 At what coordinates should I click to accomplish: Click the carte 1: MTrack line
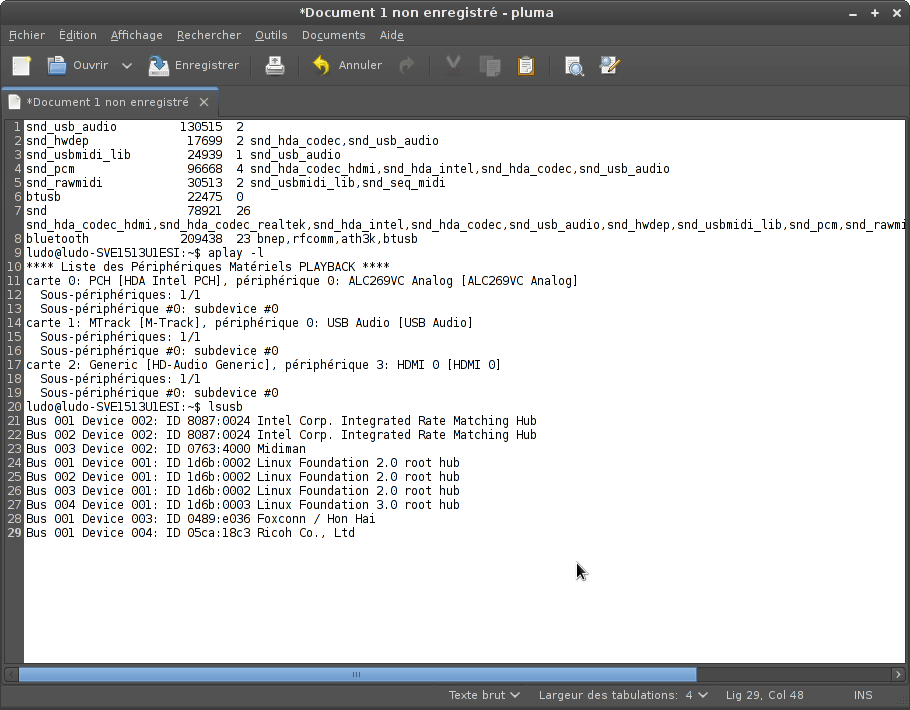(x=250, y=323)
